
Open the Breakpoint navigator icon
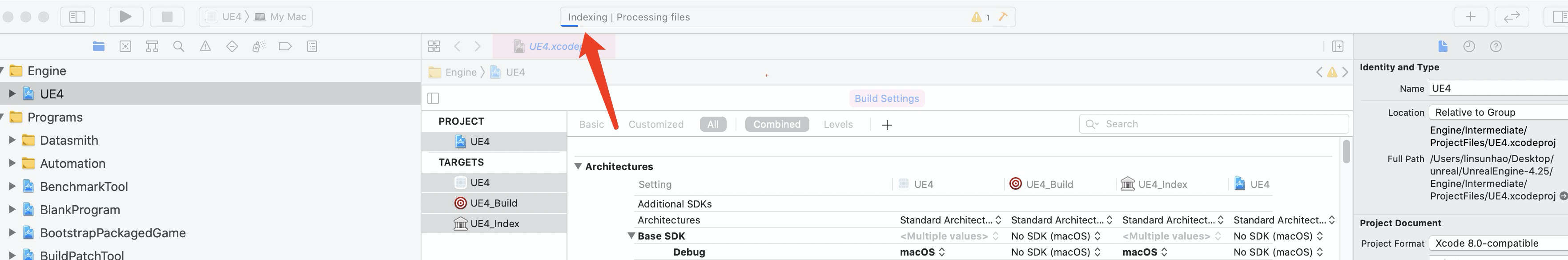point(285,46)
